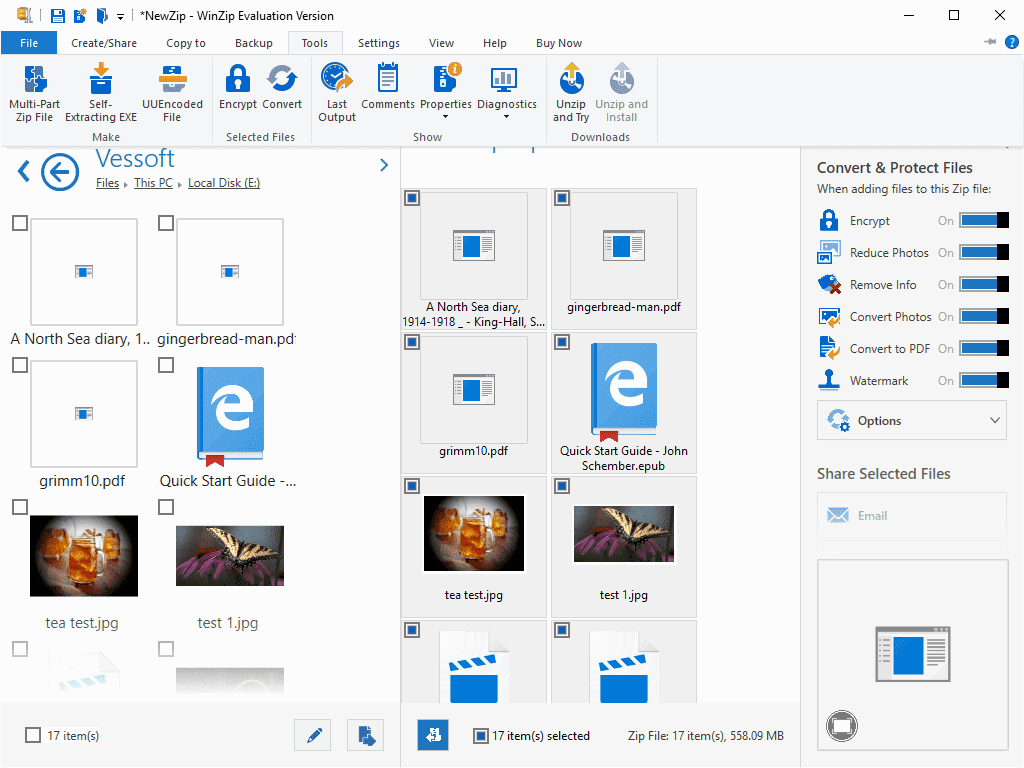Go back using the circled arrow button

click(60, 172)
